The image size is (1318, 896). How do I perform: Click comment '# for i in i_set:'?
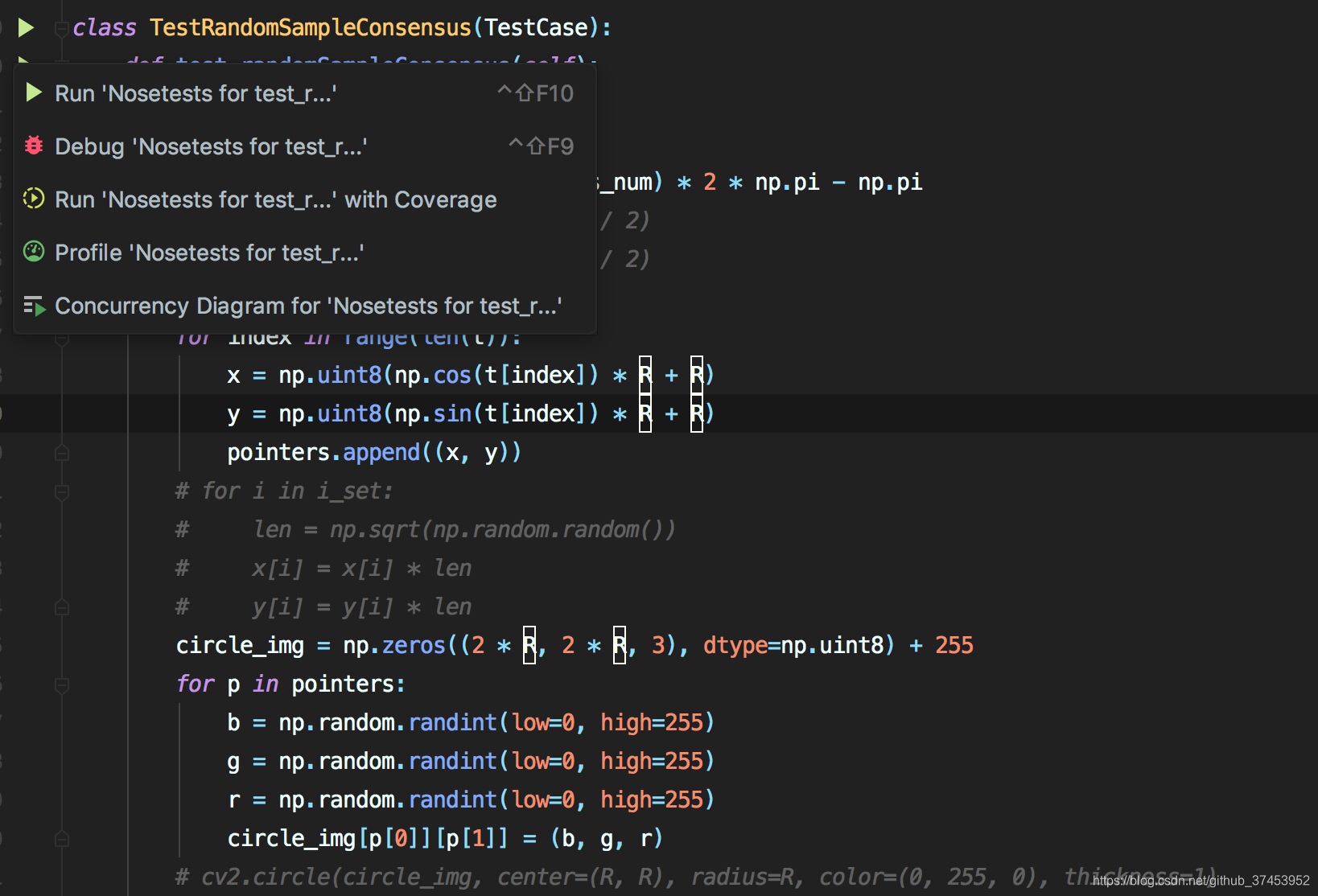pos(284,491)
